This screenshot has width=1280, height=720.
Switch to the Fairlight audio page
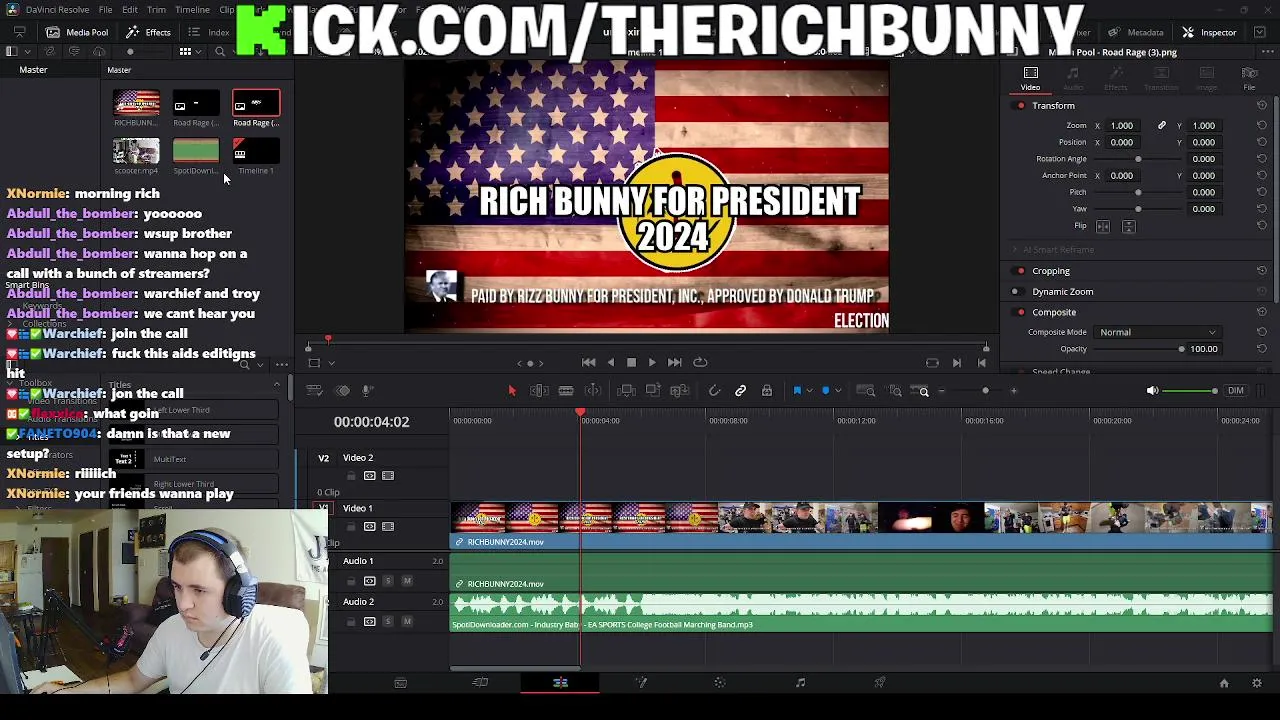point(800,683)
